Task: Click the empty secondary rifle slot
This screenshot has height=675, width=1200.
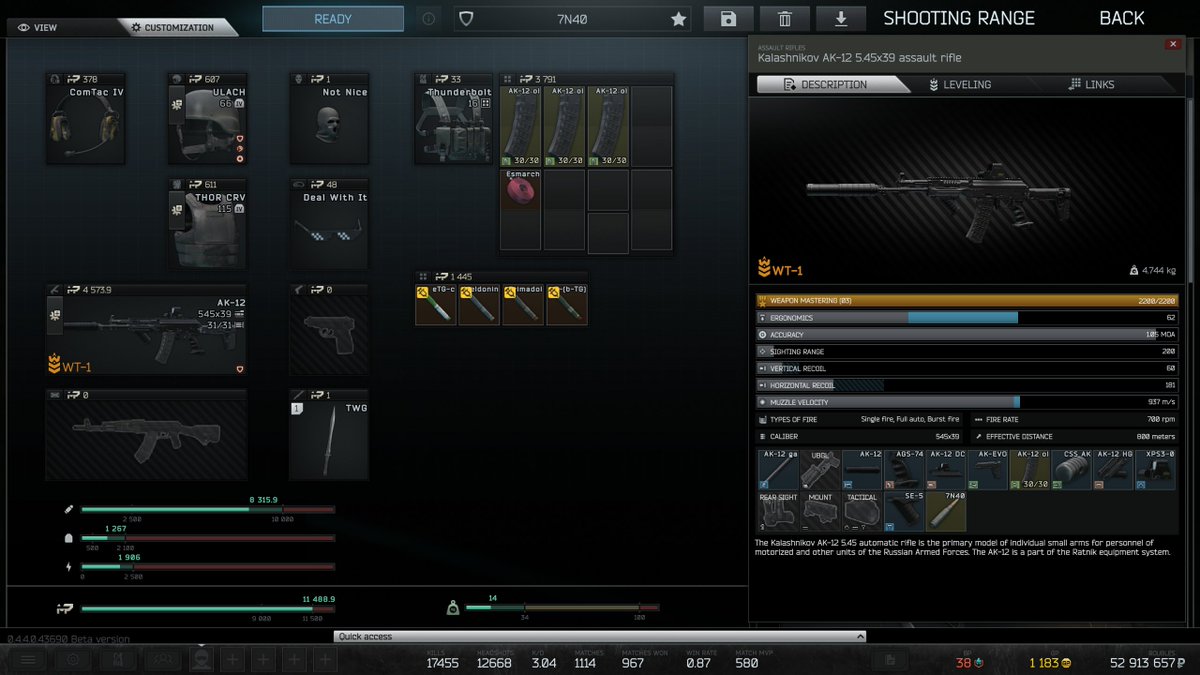Action: click(146, 435)
